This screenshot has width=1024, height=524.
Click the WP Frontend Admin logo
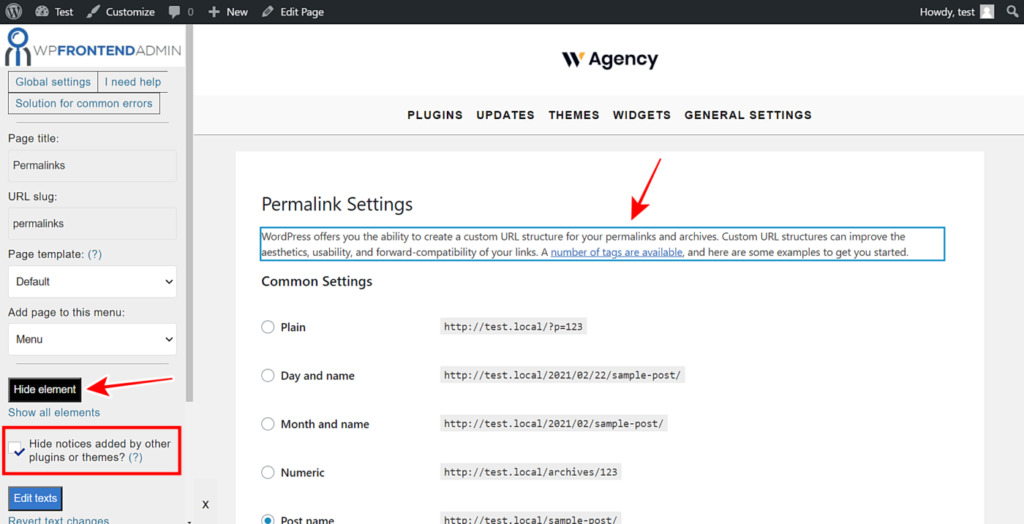click(x=93, y=48)
